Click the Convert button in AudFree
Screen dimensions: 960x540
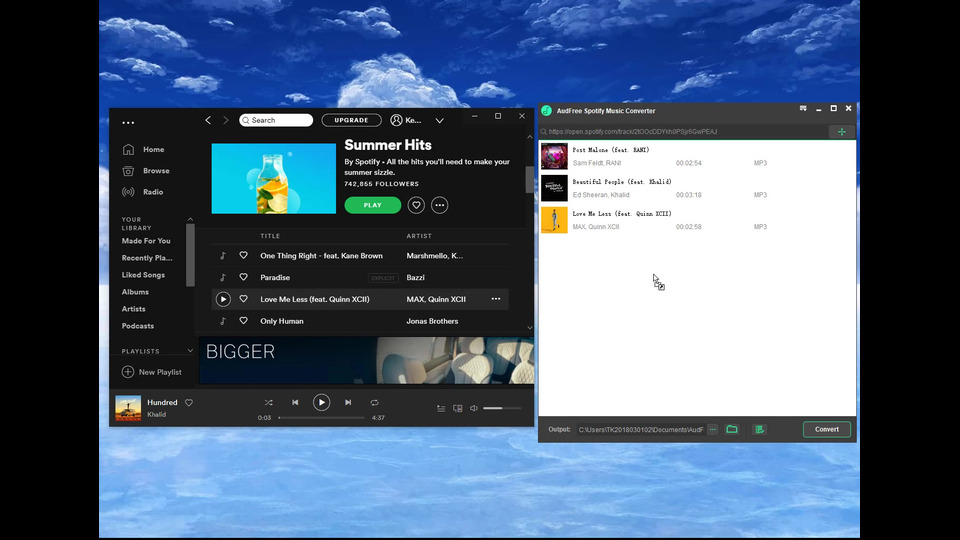click(827, 429)
